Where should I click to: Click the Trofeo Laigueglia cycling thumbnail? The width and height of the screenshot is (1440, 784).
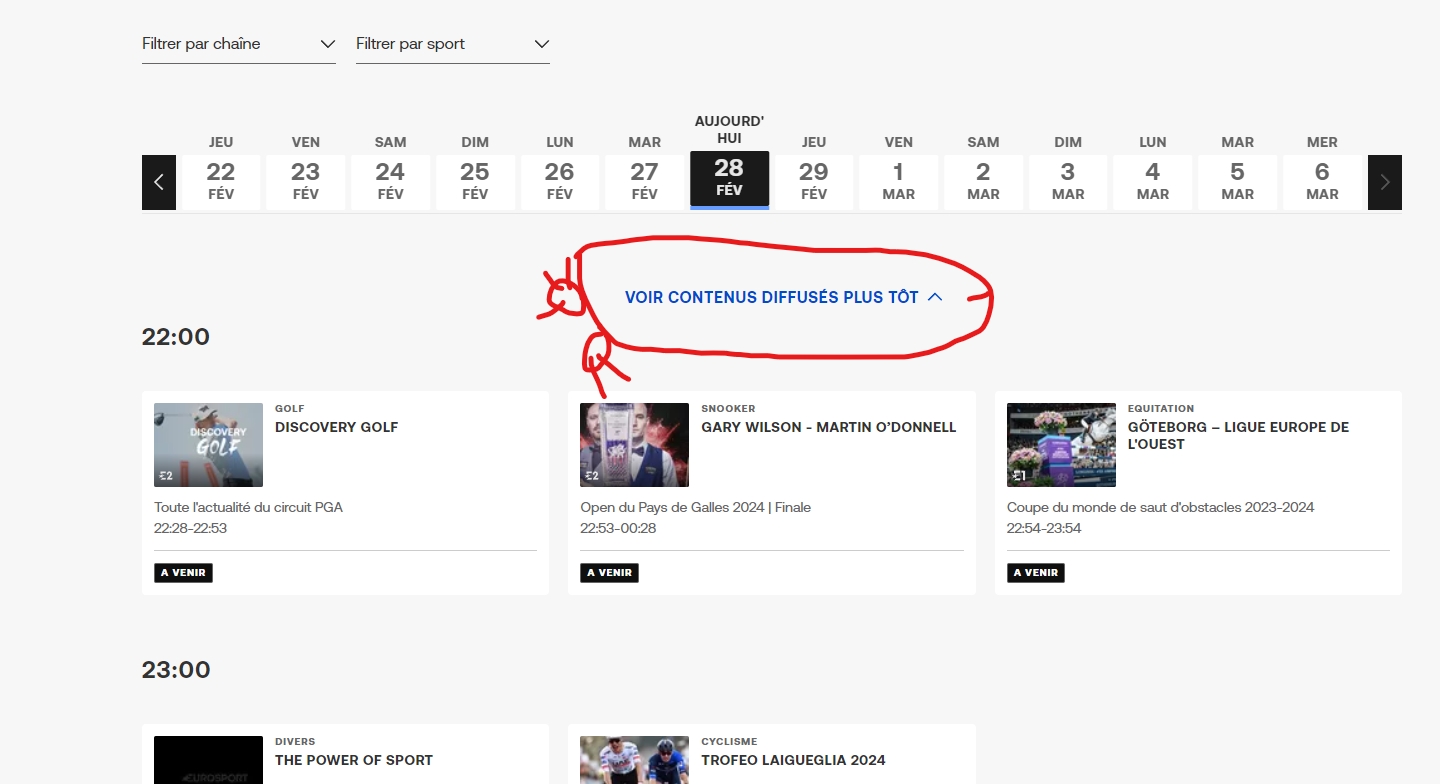(635, 760)
